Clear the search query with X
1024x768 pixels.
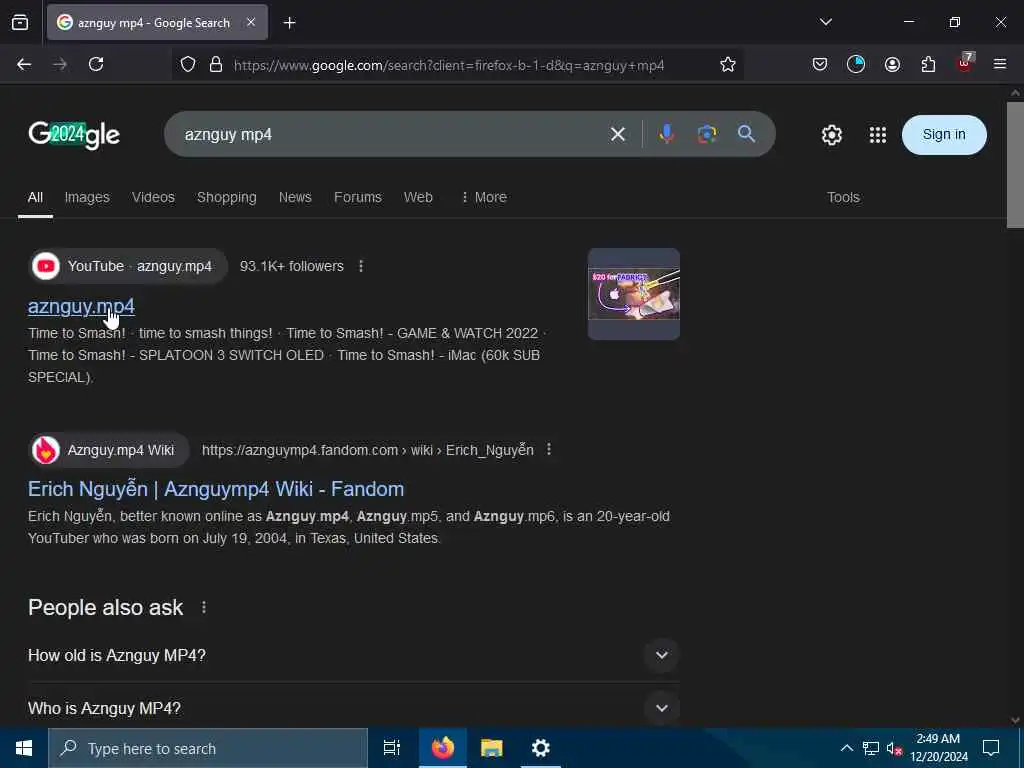point(618,135)
